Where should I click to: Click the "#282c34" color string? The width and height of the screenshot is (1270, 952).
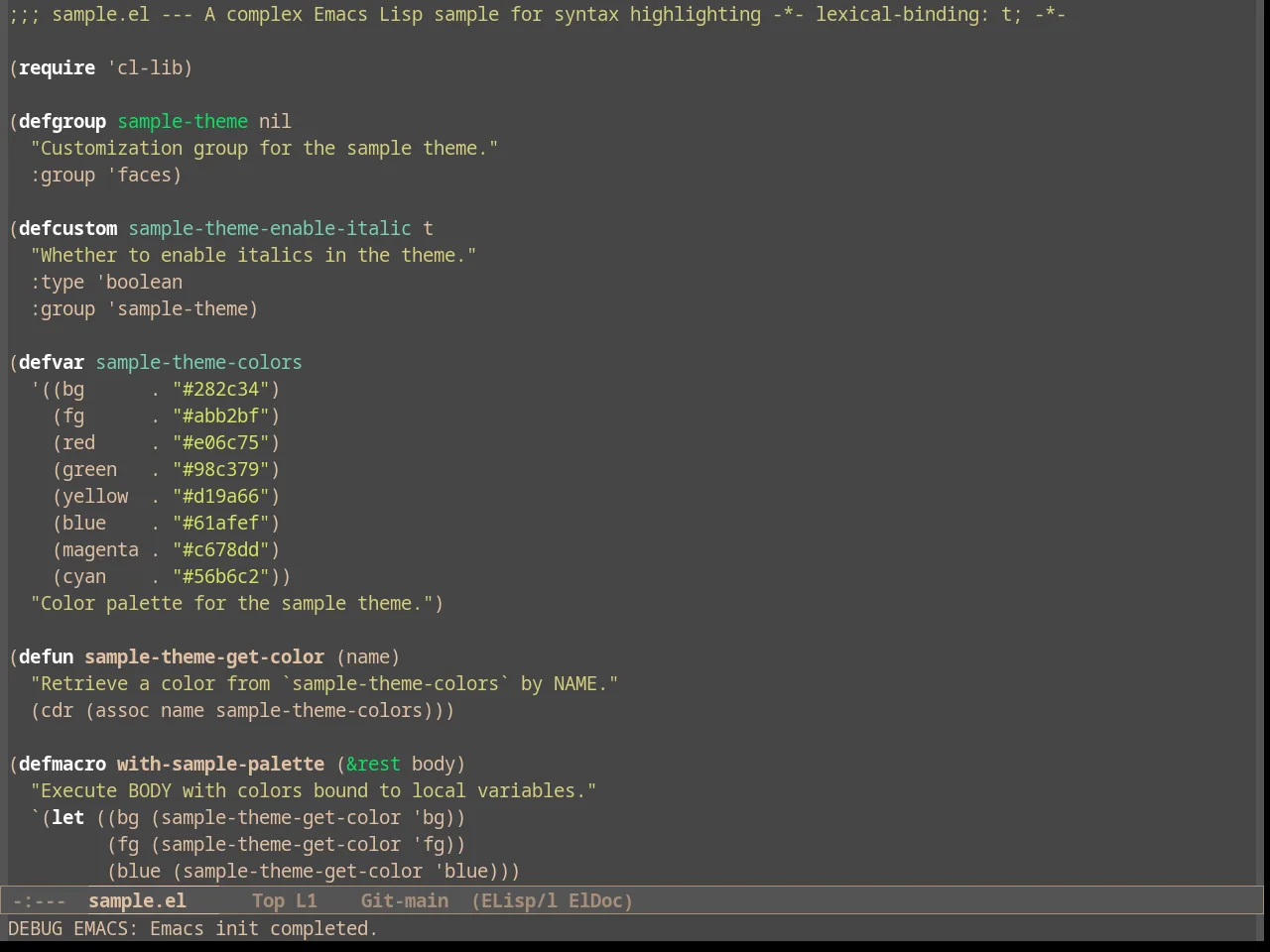tap(221, 389)
